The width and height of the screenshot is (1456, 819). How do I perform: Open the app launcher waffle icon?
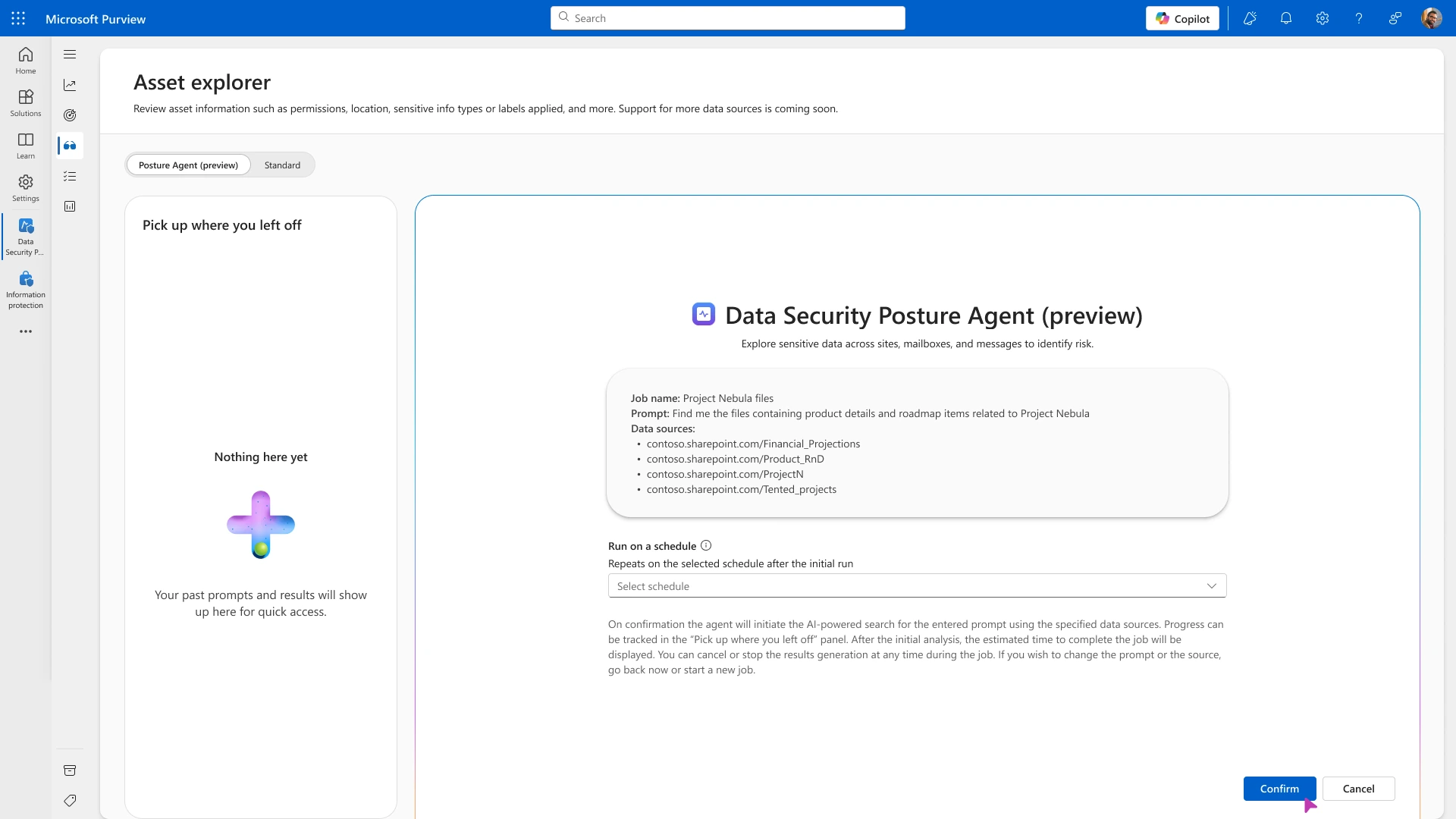tap(18, 18)
